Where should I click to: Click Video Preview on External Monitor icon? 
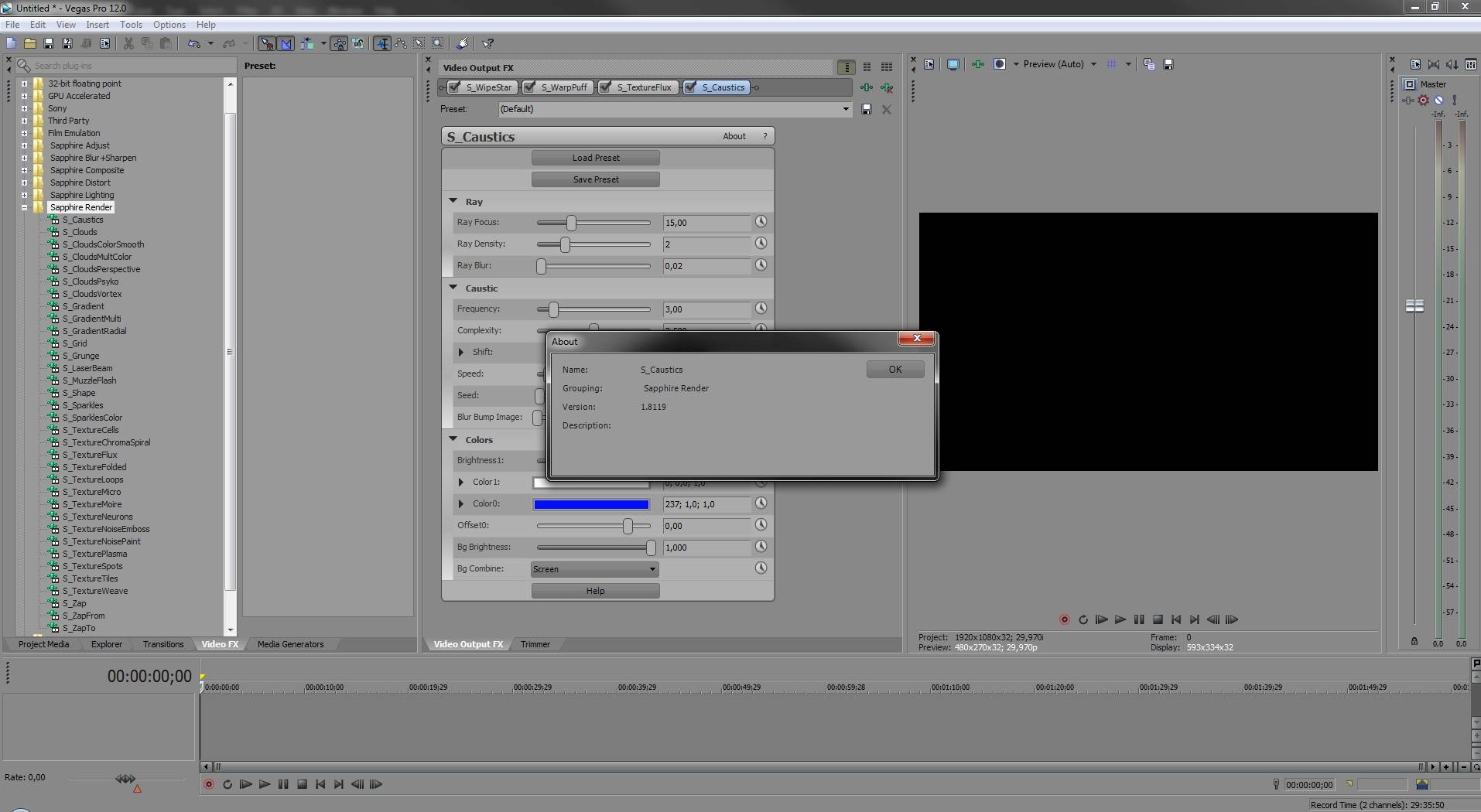pyautogui.click(x=953, y=64)
